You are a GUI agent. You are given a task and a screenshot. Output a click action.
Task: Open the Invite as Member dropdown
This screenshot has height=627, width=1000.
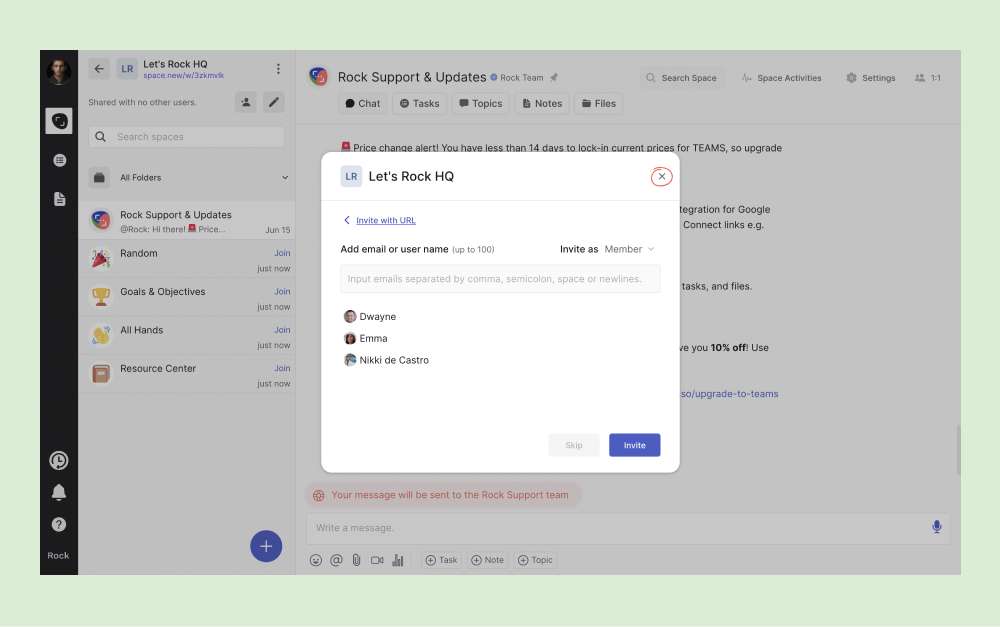[x=629, y=249]
